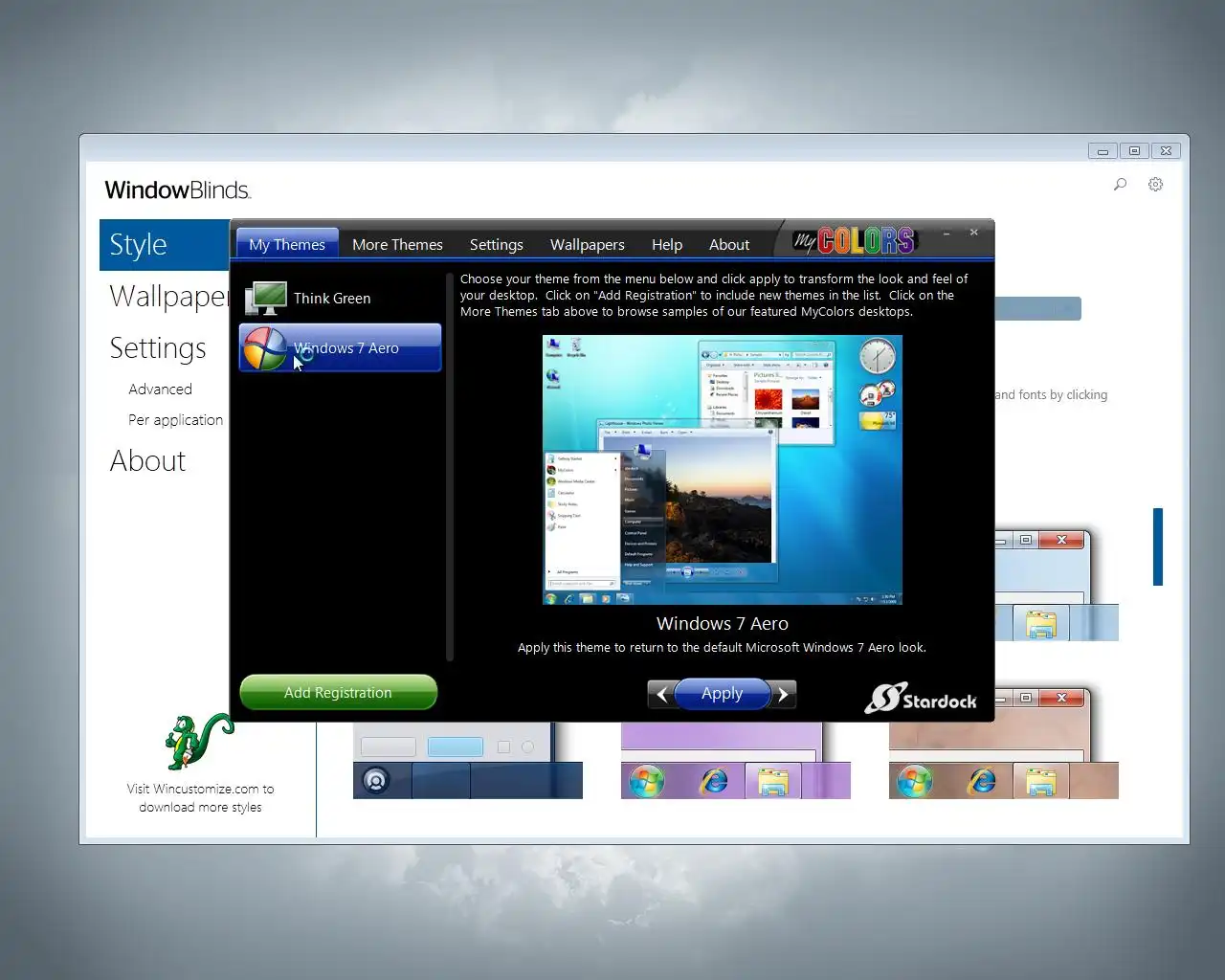Open Per application settings in WindowBlinds
1225x980 pixels.
[175, 420]
